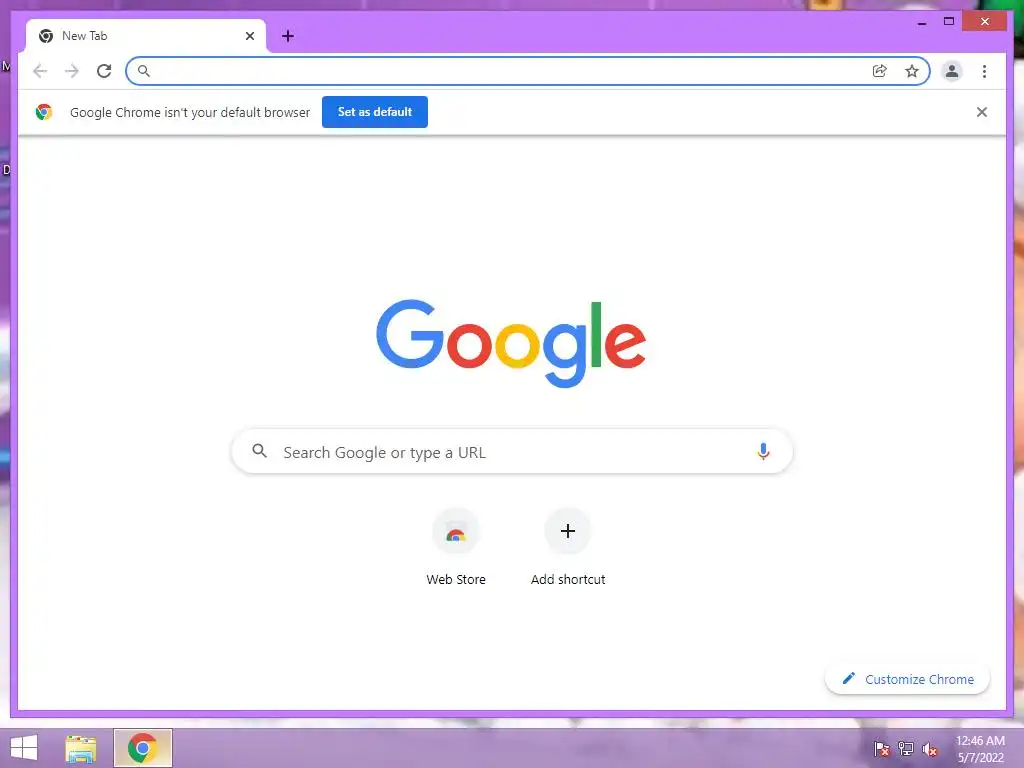Minimize the Chrome window
Viewport: 1024px width, 768px height.
921,22
